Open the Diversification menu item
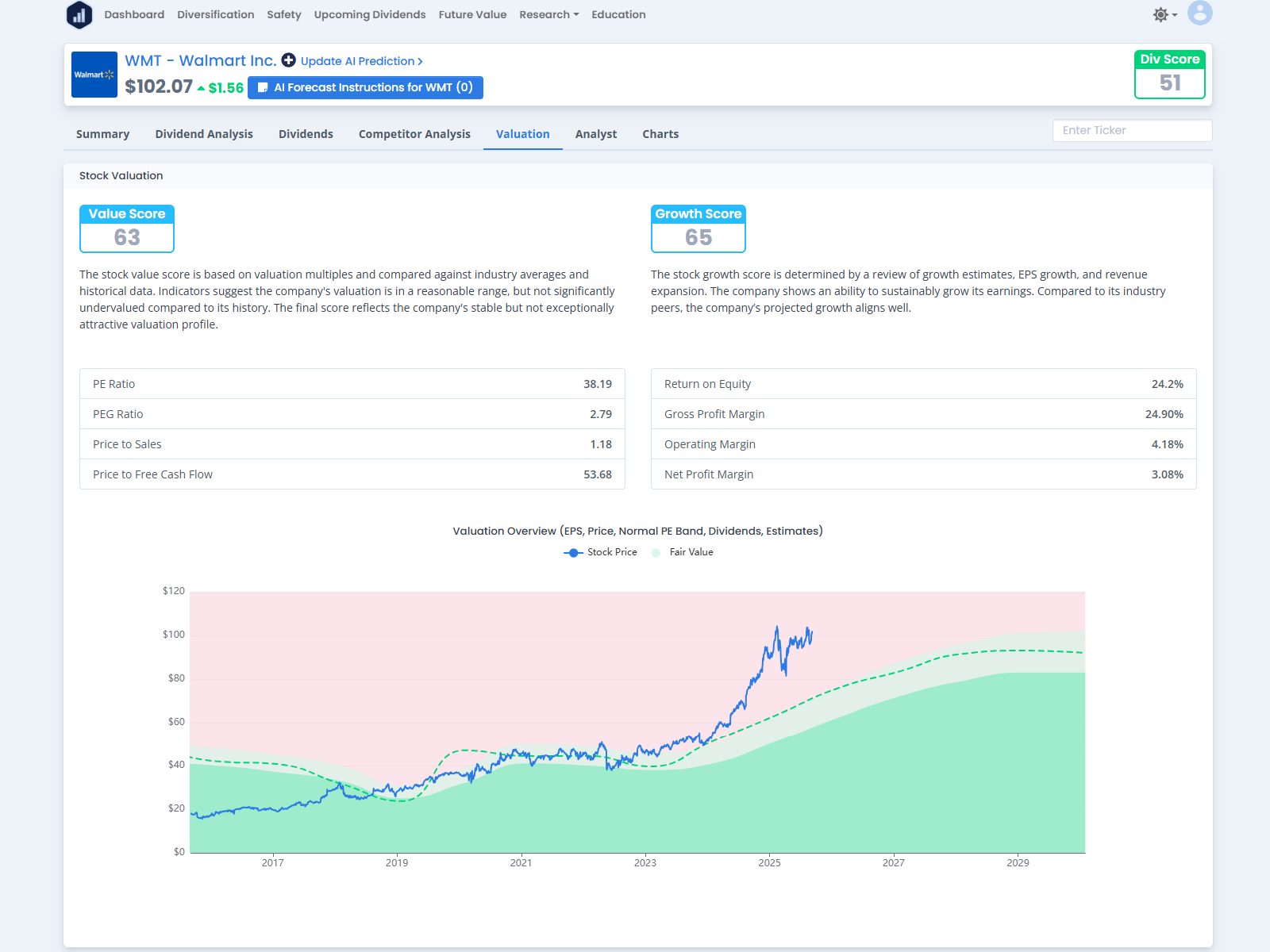This screenshot has height=952, width=1270. 216,15
